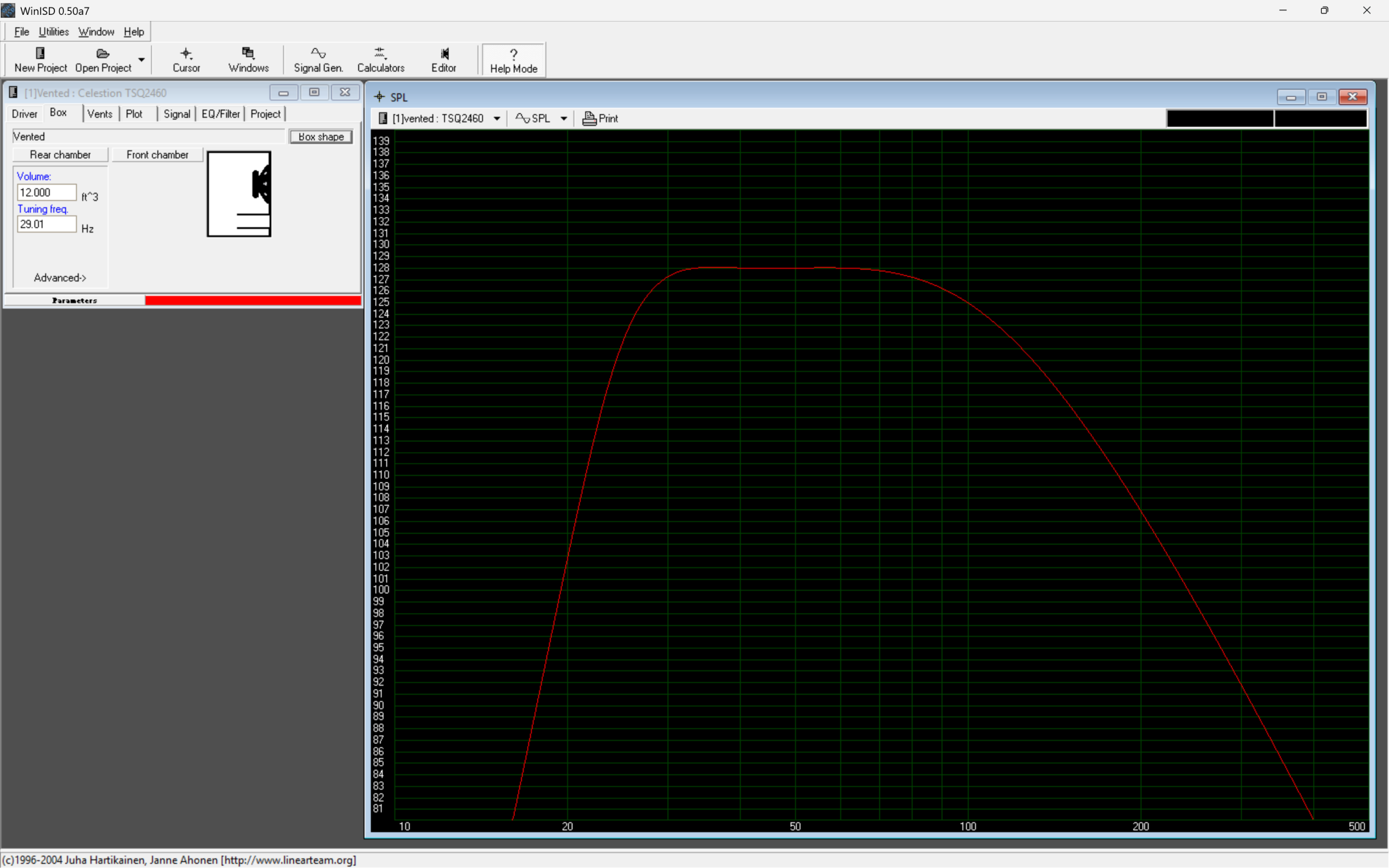Click into the Volume input field
Viewport: 1389px width, 868px height.
46,193
